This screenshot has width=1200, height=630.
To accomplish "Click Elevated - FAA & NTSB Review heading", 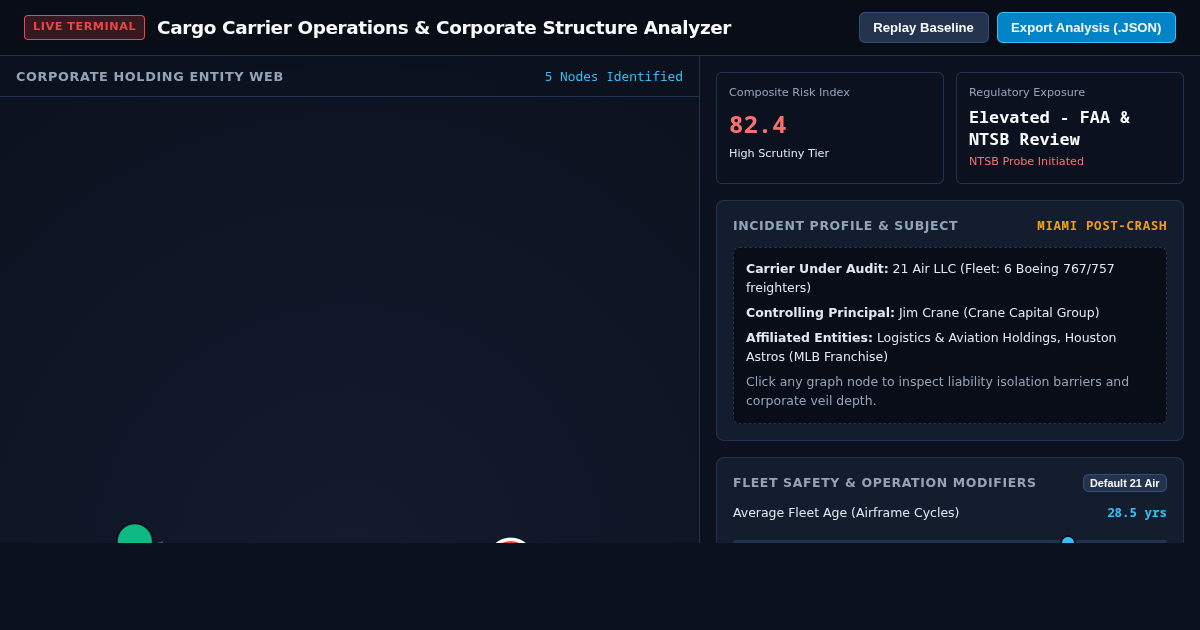I will (x=1049, y=128).
